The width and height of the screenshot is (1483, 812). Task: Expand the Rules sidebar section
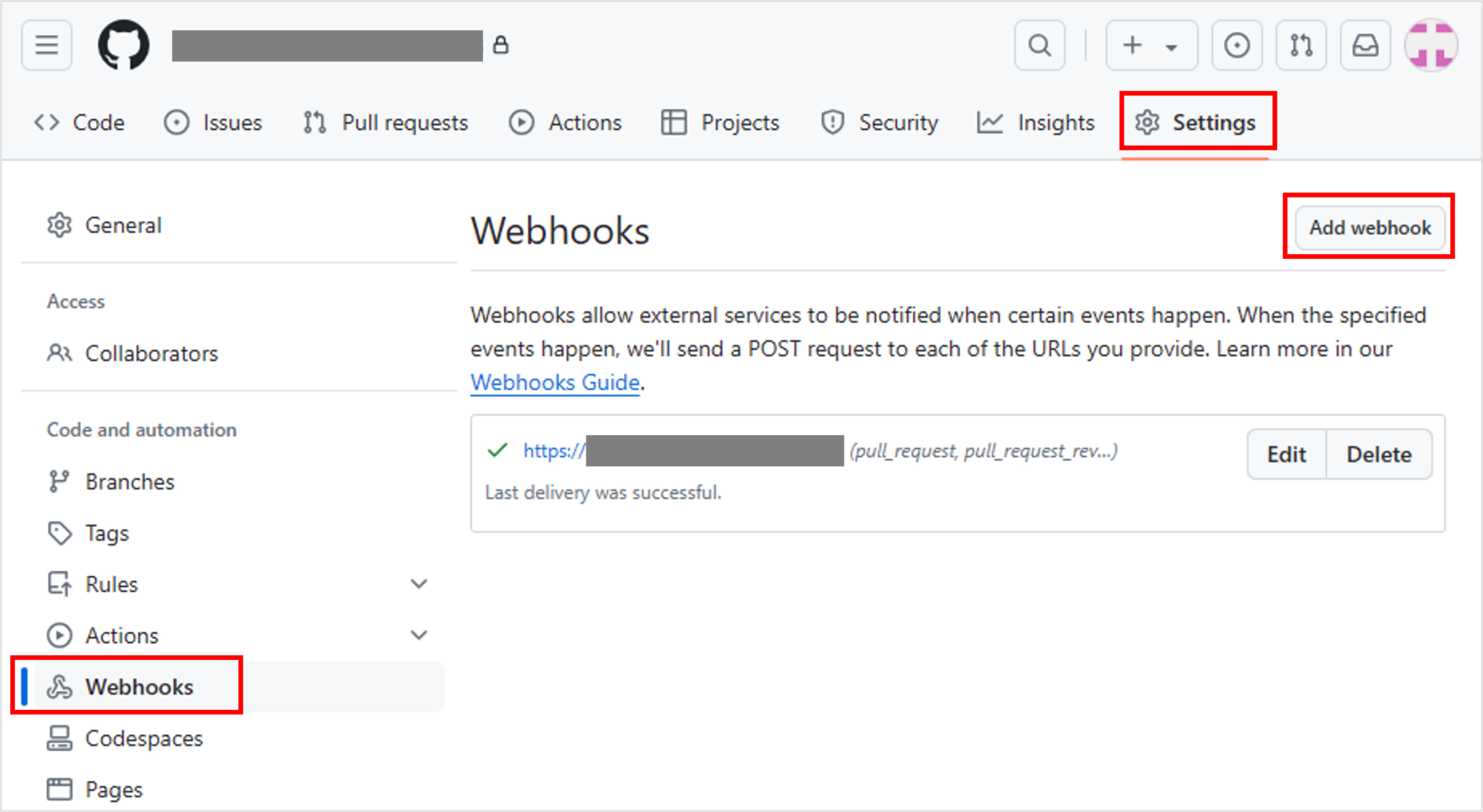[419, 584]
